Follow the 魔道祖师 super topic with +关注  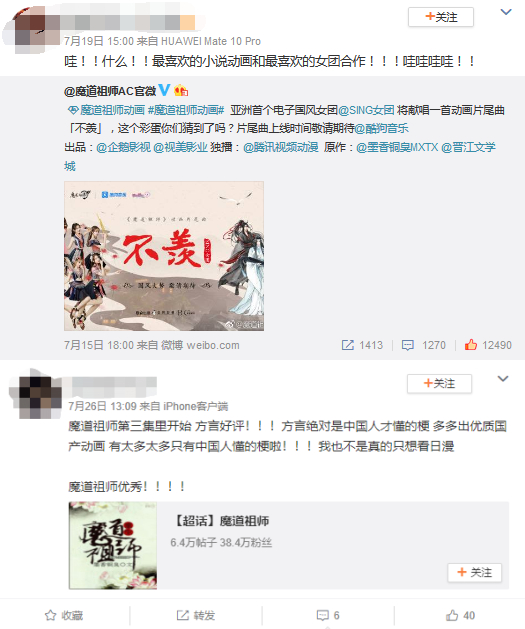474,572
